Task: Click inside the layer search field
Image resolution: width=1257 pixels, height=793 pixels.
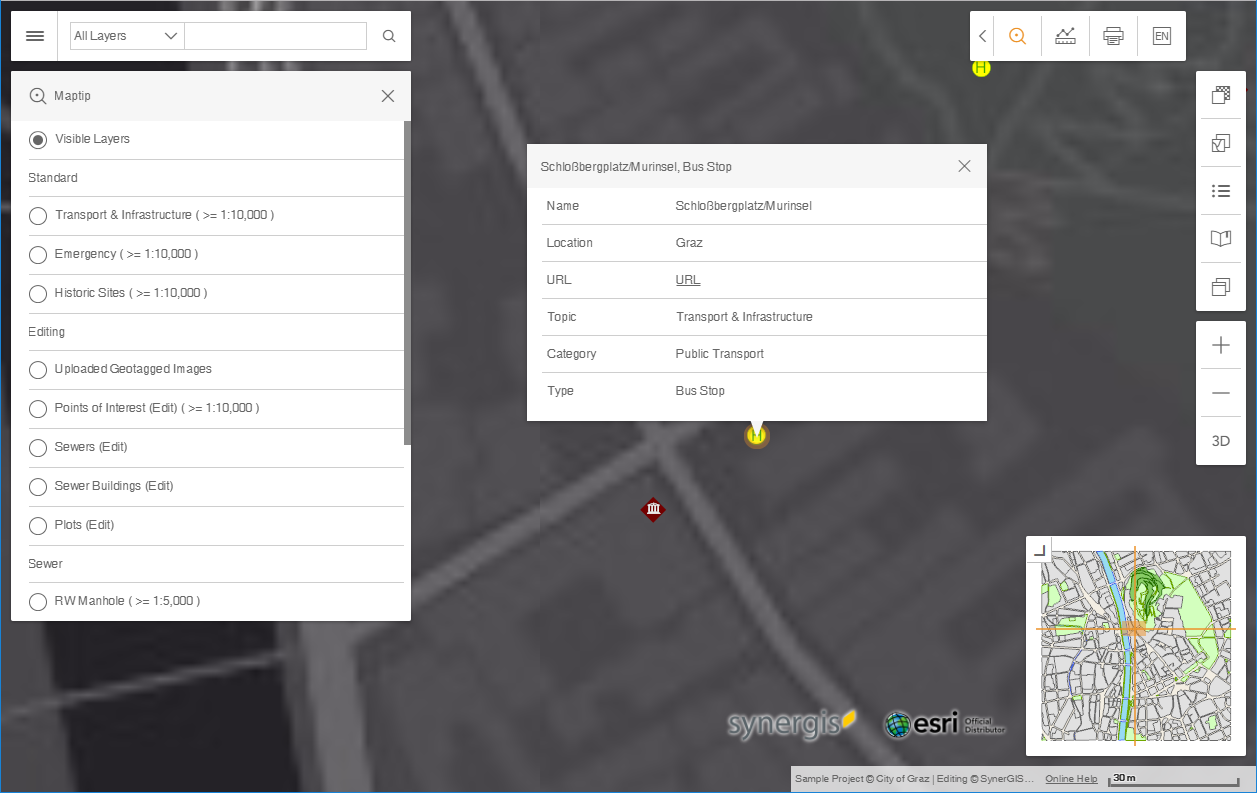Action: 275,35
